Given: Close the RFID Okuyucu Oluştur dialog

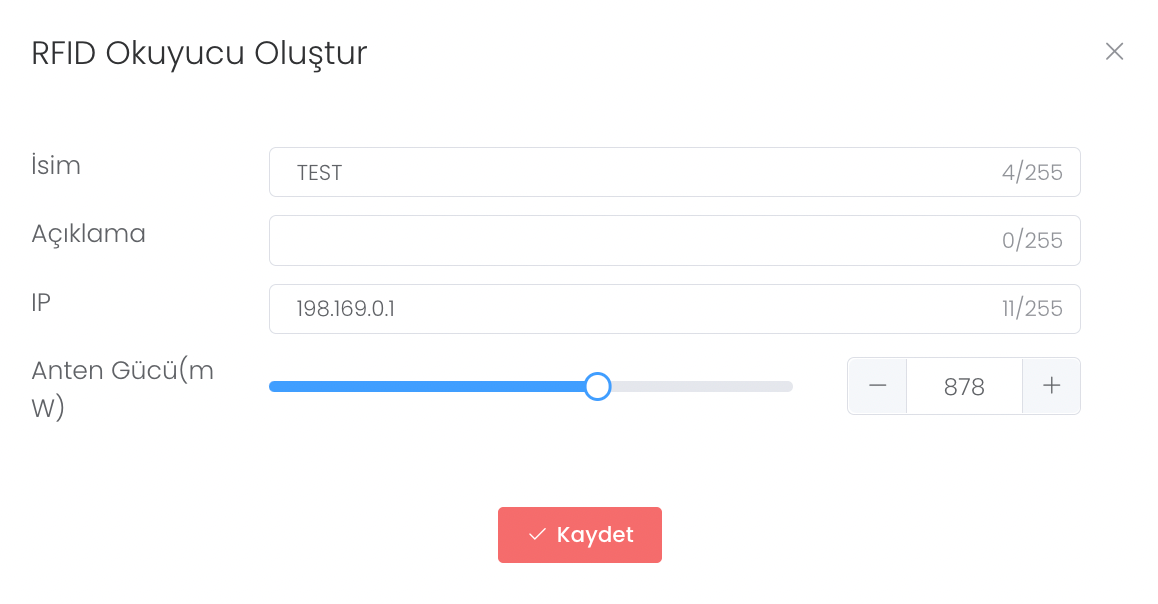Looking at the screenshot, I should pos(1114,51).
